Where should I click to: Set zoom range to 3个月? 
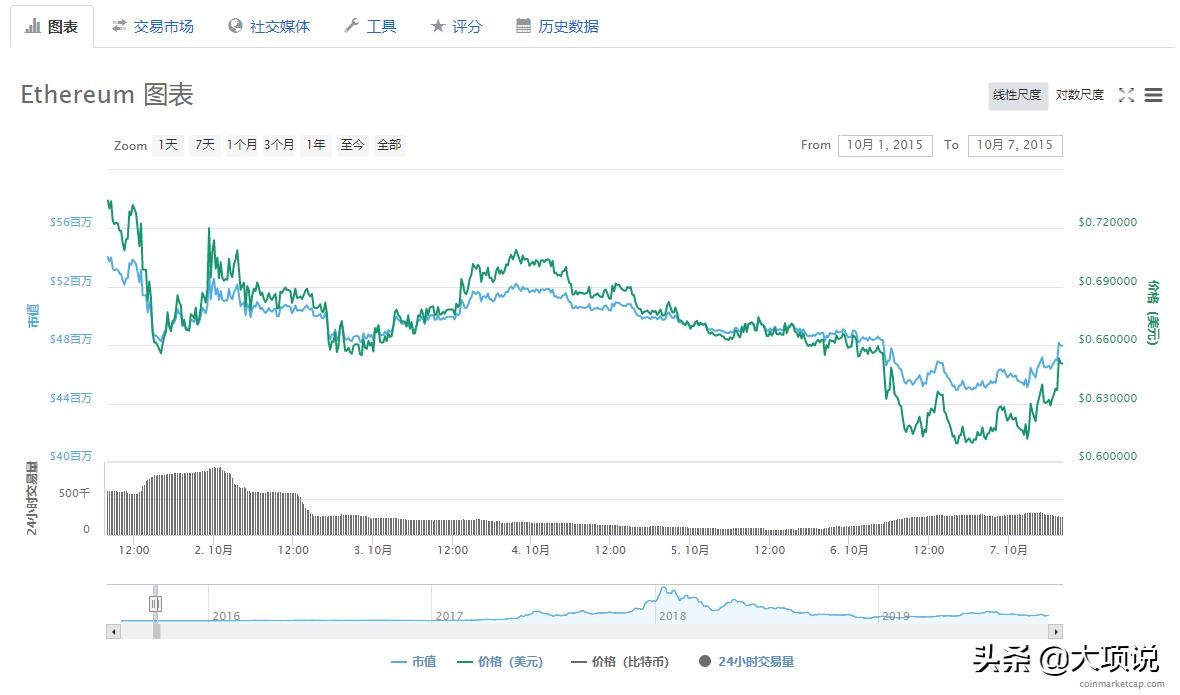[279, 145]
